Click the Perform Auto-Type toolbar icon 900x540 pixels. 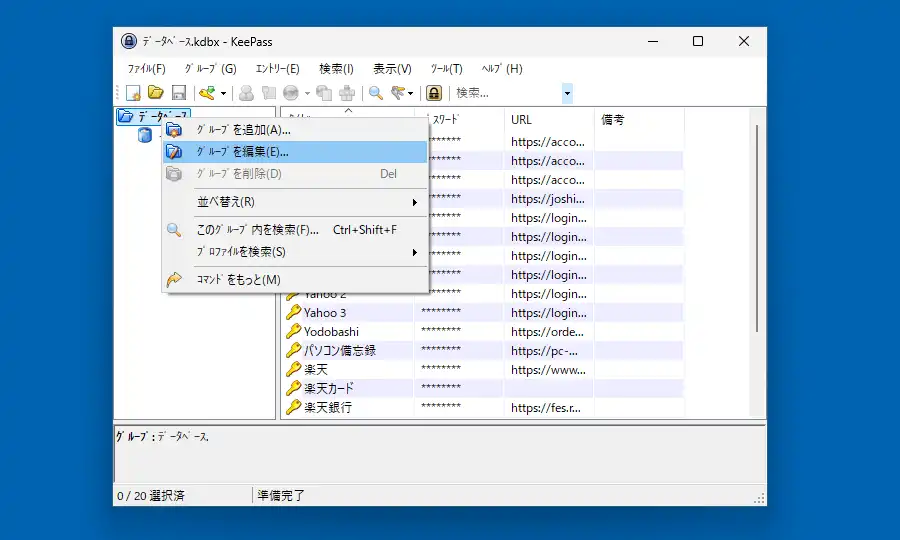pos(347,93)
